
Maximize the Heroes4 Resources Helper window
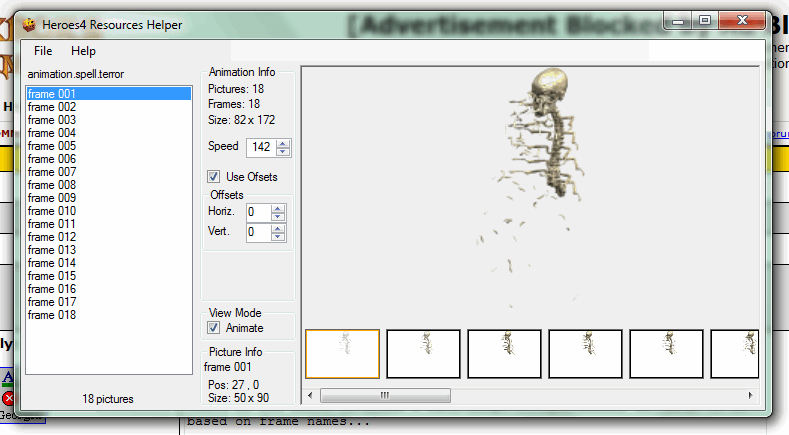705,21
